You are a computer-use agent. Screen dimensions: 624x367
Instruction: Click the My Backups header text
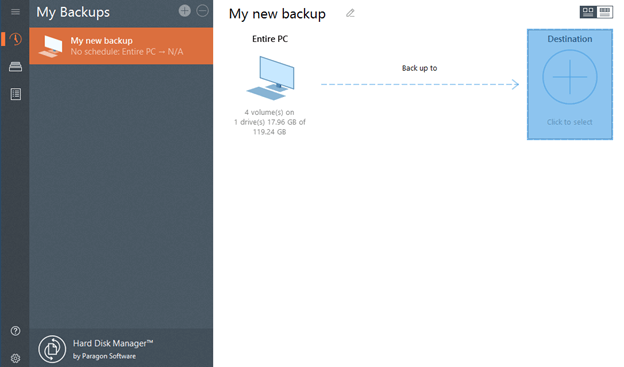73,12
